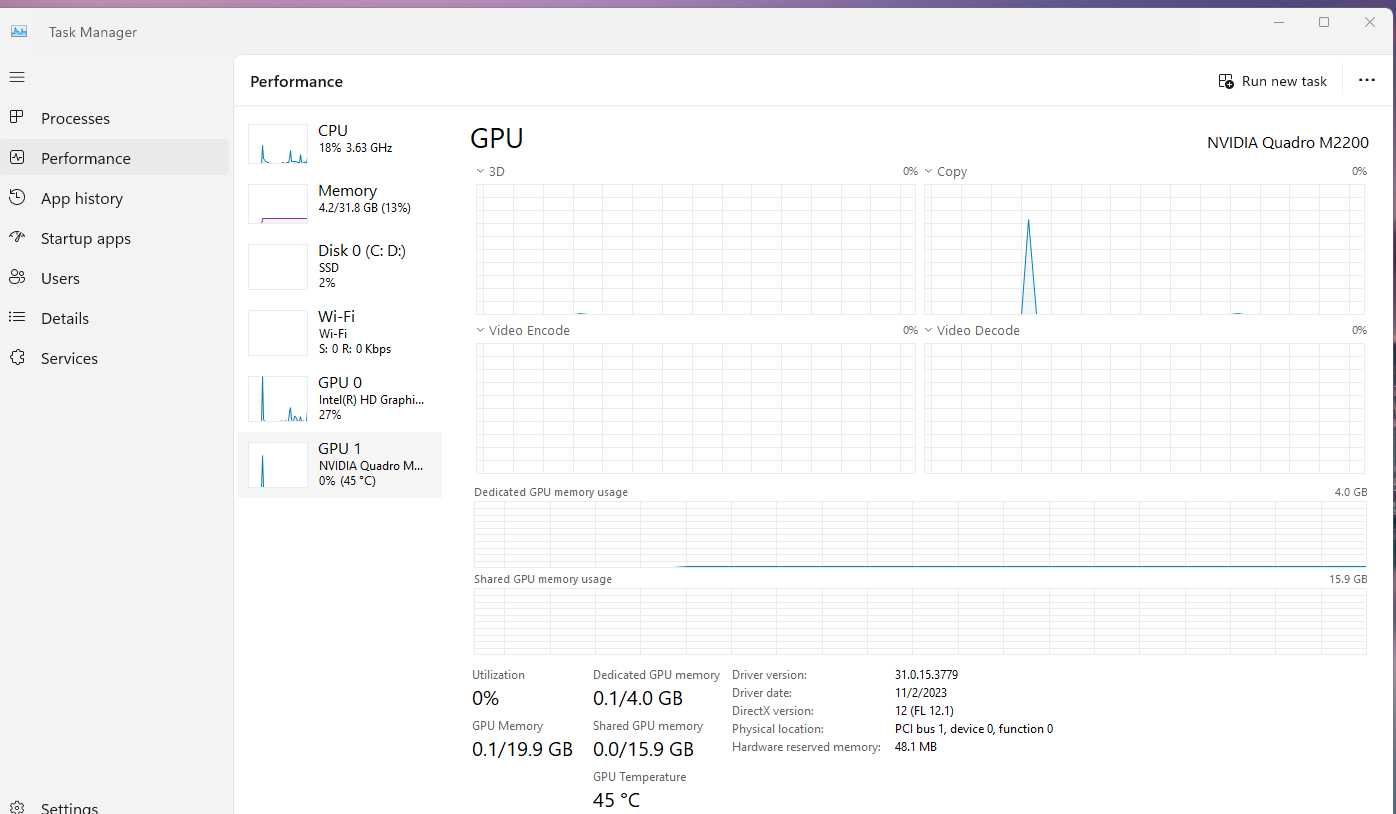1396x814 pixels.
Task: Maximize the Task Manager window
Action: click(1324, 22)
